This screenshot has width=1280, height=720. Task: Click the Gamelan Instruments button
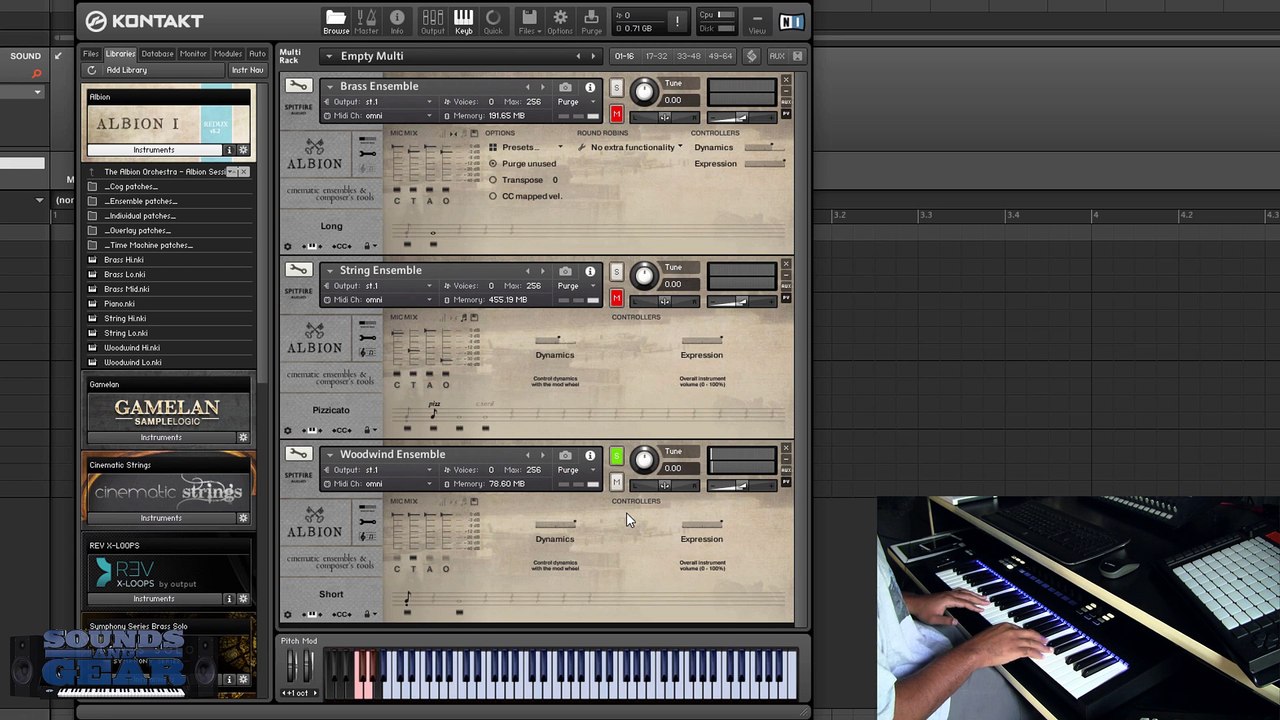pos(161,437)
